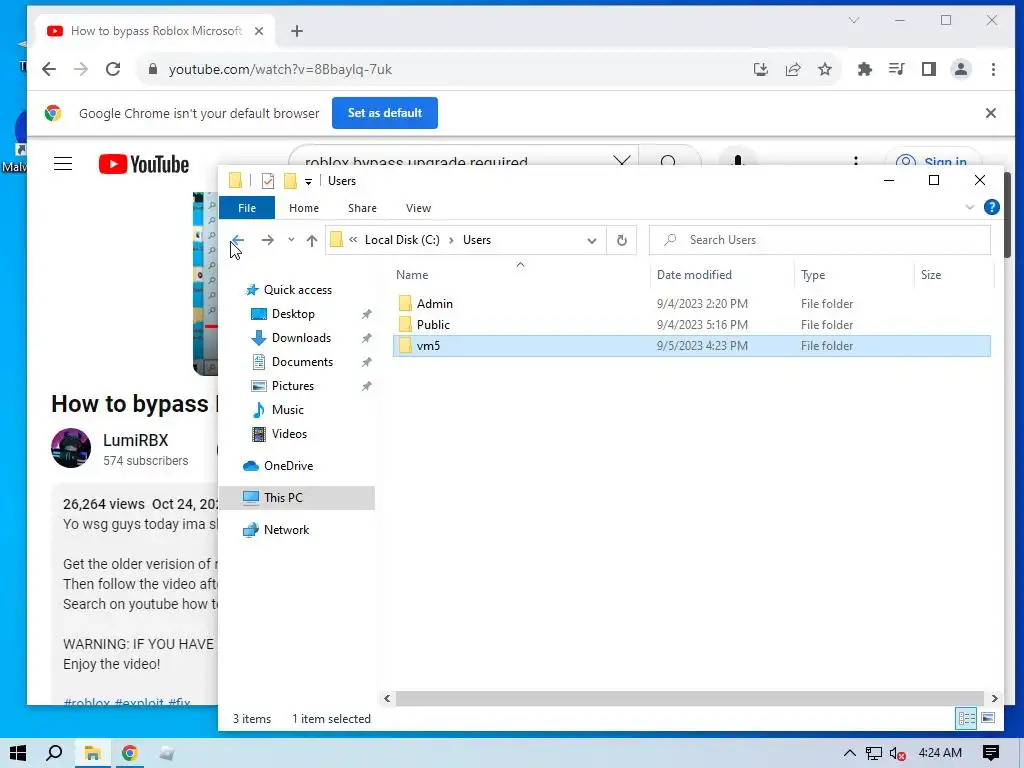Click install app icon in Chrome address bar
1024x768 pixels.
coord(761,69)
